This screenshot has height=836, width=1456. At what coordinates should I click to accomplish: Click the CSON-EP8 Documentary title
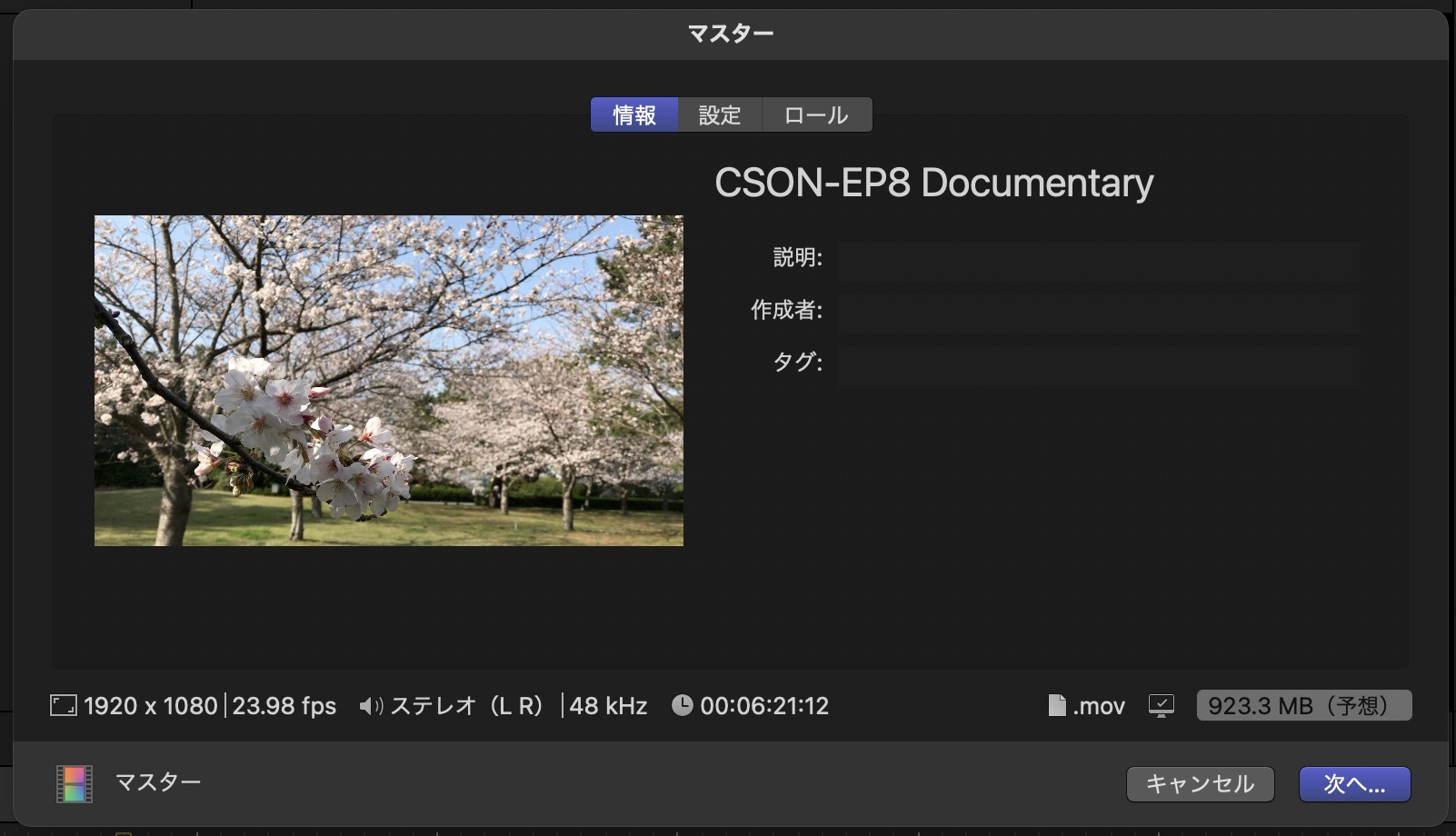point(933,183)
